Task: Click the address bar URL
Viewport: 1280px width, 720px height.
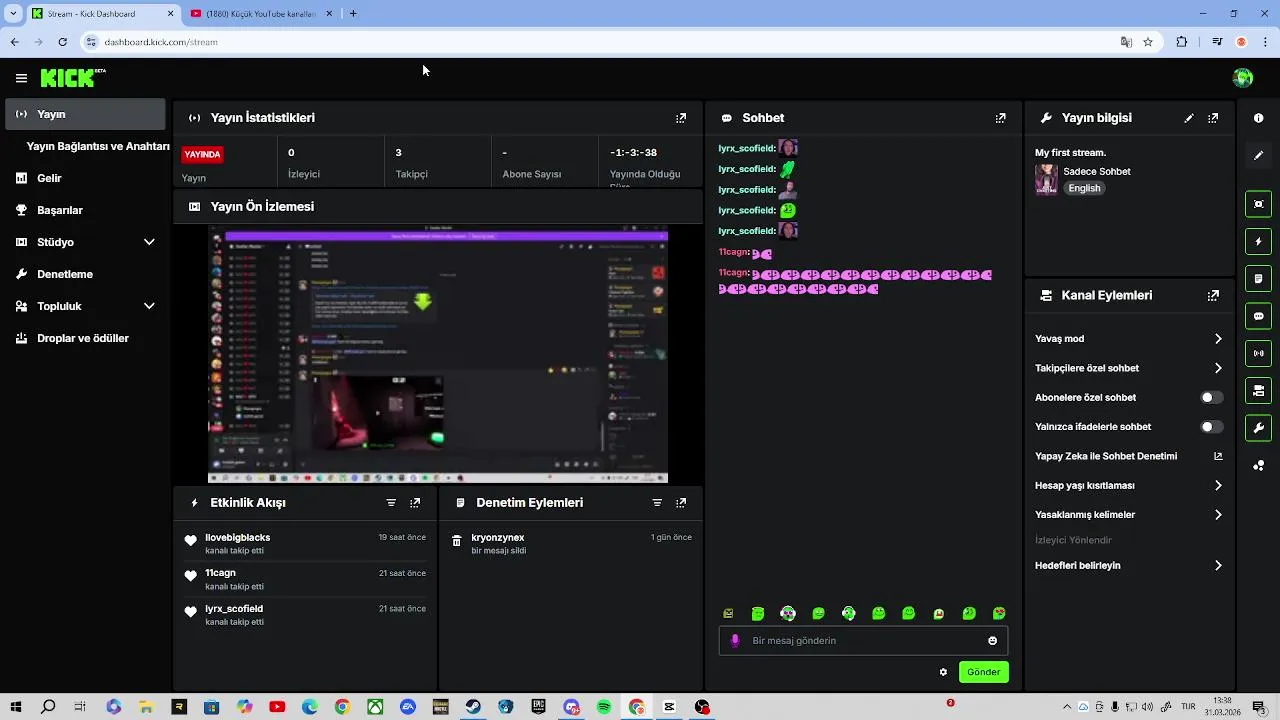Action: [161, 42]
